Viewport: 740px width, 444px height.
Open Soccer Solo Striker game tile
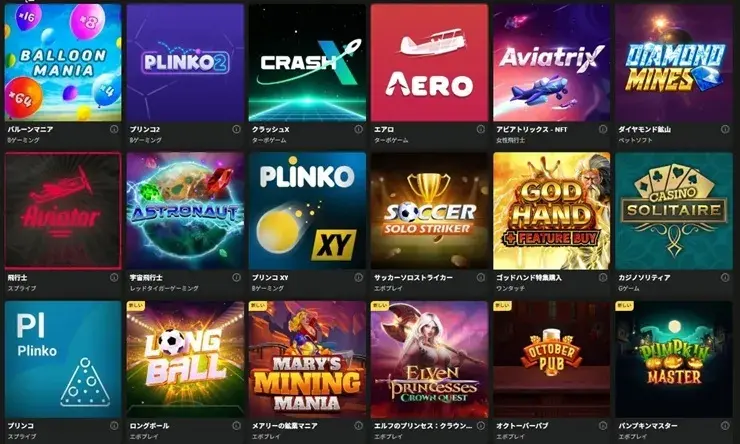click(x=429, y=210)
